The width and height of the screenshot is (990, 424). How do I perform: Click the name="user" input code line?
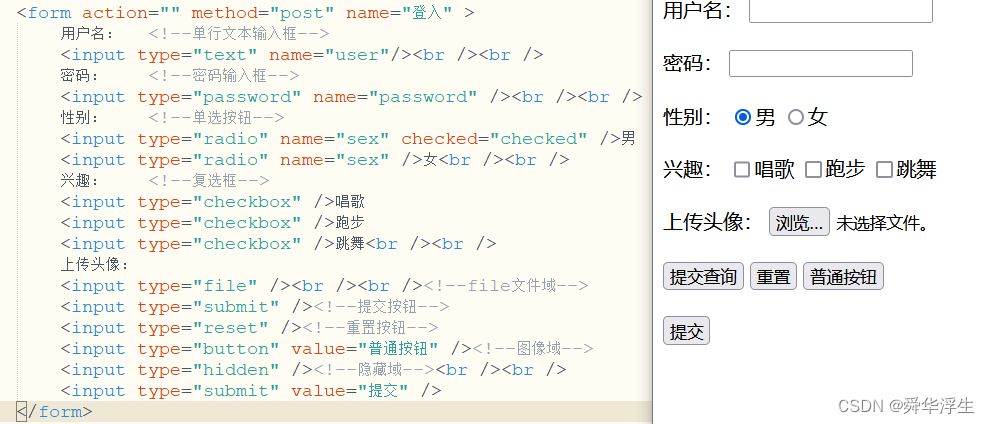click(302, 55)
